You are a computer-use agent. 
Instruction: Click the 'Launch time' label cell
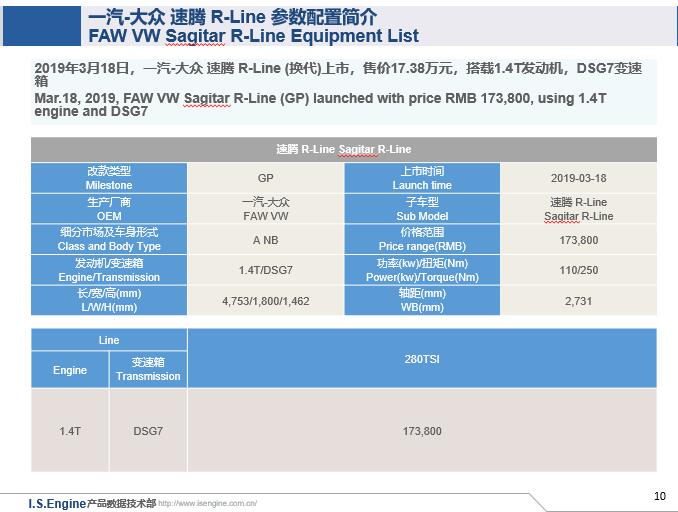pyautogui.click(x=422, y=178)
